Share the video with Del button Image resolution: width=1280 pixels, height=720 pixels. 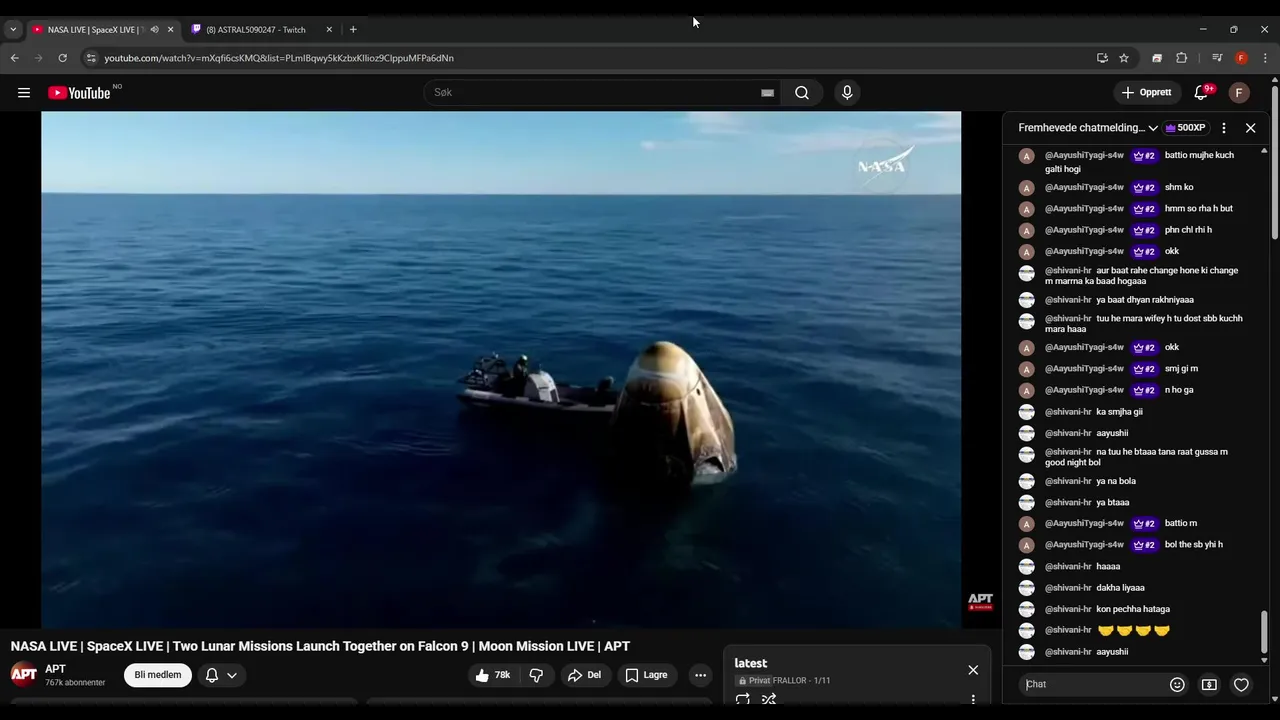click(585, 675)
